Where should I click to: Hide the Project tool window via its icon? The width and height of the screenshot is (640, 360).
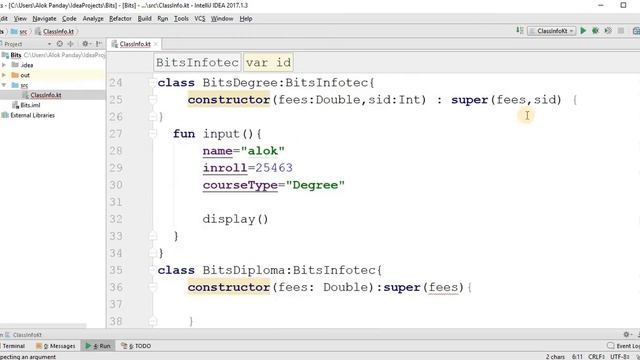(98, 44)
